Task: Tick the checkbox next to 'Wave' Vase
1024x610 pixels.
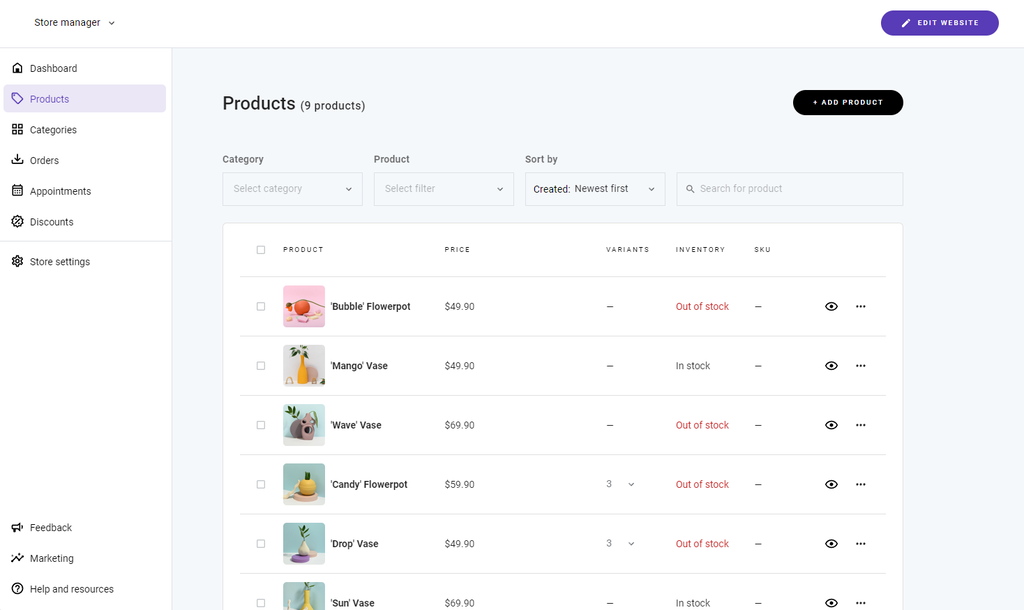Action: click(260, 425)
